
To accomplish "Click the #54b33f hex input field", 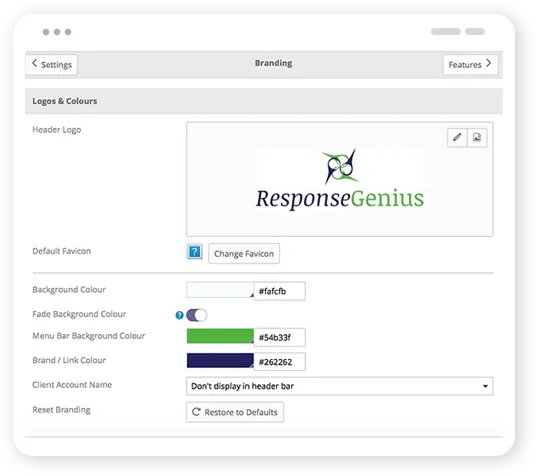I will click(x=280, y=338).
